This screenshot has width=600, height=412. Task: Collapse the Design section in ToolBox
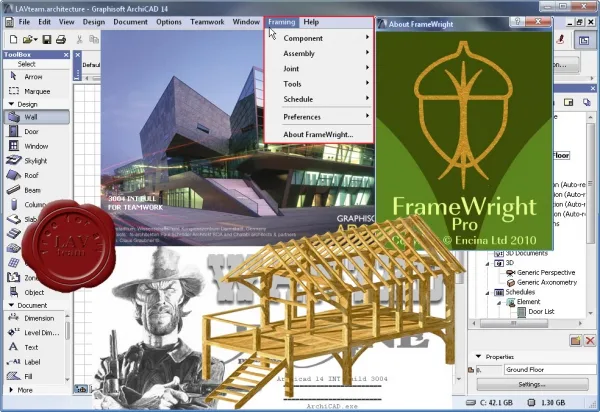11,104
